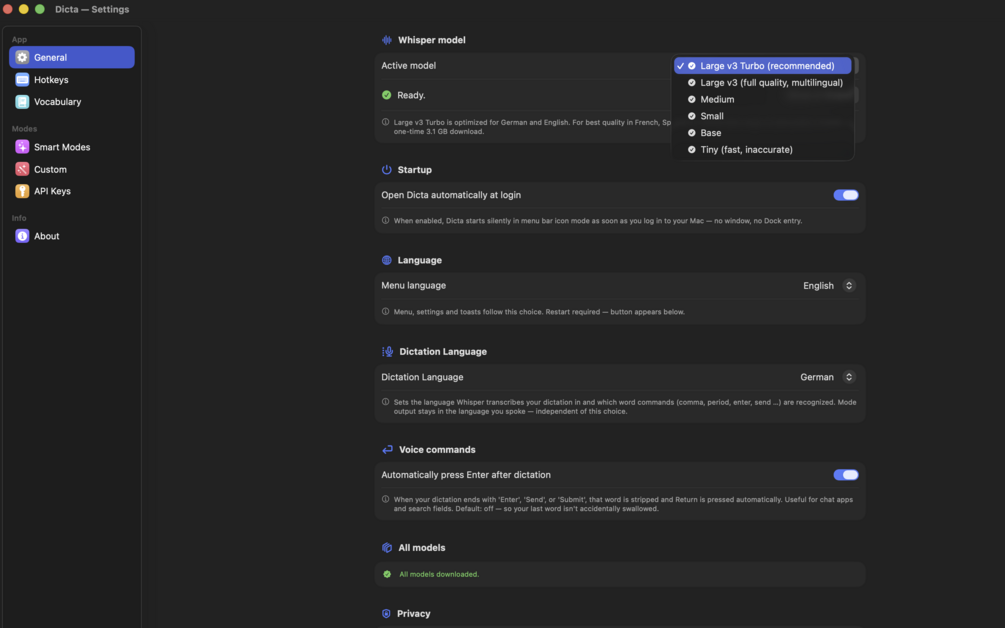Open the General settings page

point(72,57)
